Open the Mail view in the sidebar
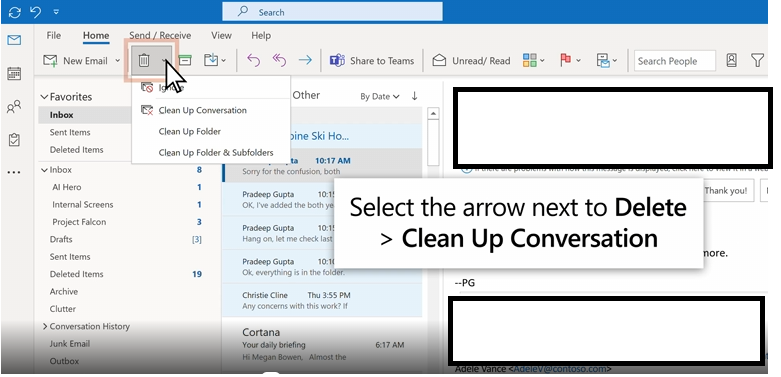The height and width of the screenshot is (377, 781). click(x=14, y=40)
